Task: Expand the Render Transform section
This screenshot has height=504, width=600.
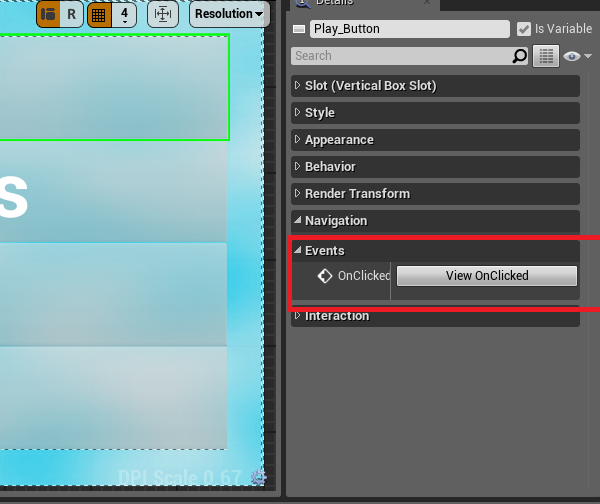Action: point(435,194)
